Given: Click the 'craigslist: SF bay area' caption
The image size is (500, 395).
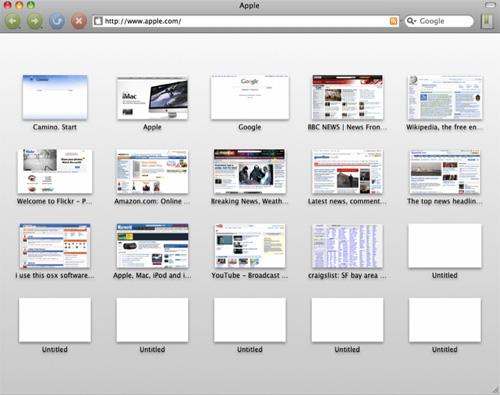Looking at the screenshot, I should click(x=347, y=275).
